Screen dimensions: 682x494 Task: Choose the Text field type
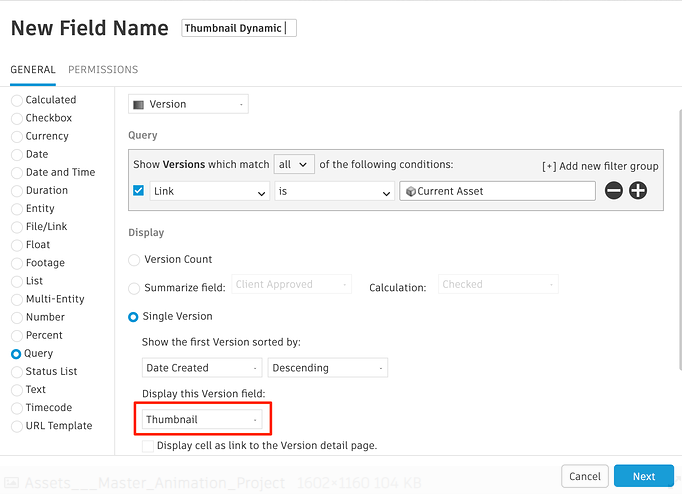[17, 390]
